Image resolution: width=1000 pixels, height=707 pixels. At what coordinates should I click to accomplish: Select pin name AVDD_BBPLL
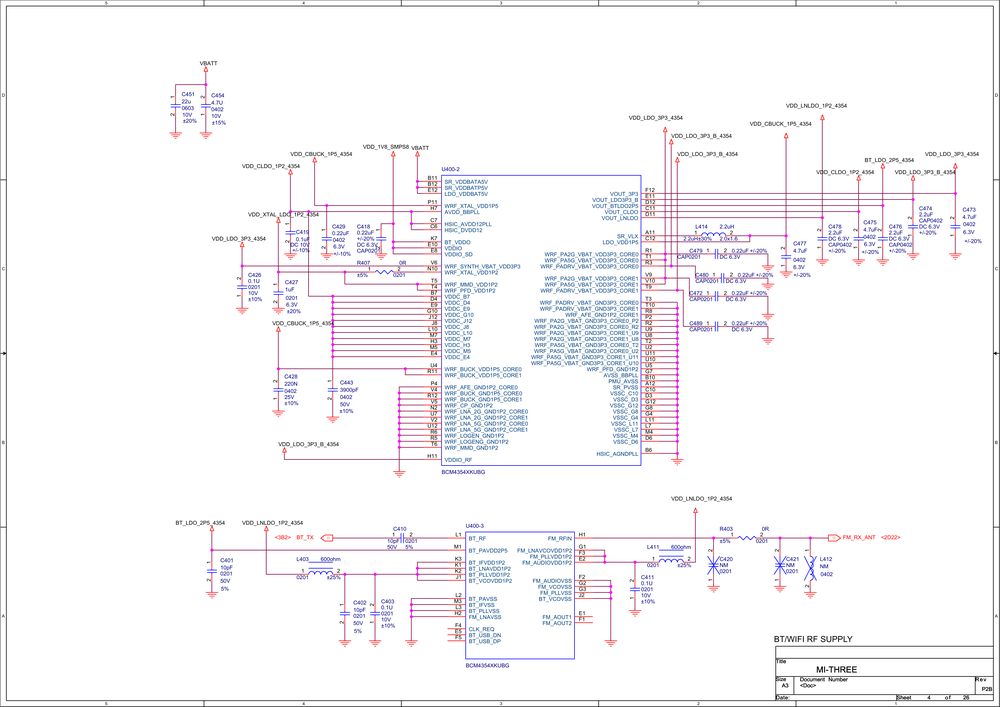click(462, 212)
